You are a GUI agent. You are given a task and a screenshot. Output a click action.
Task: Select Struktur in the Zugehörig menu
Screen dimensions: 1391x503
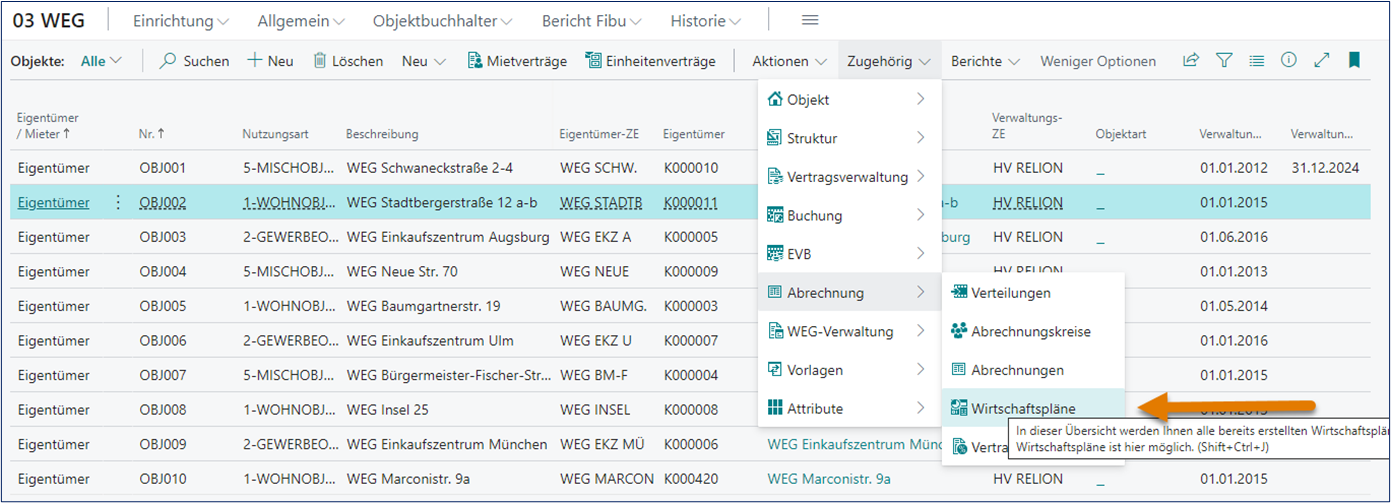849,138
